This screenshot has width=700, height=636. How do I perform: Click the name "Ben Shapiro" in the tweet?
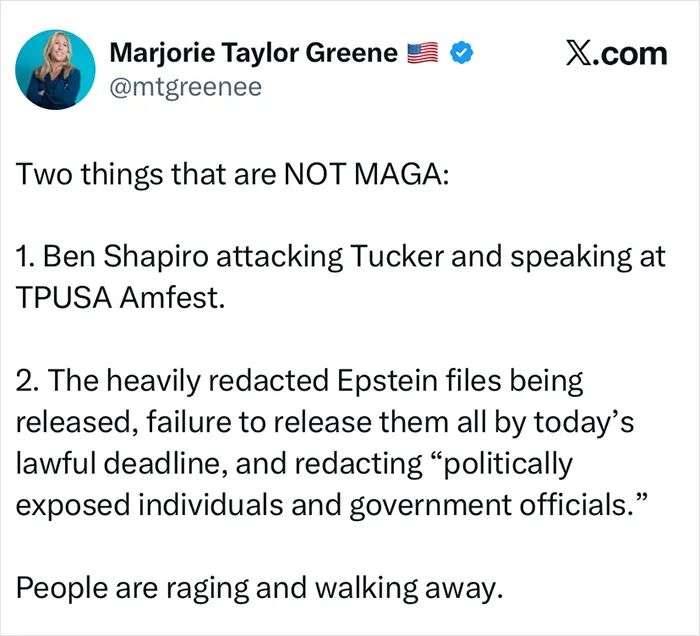point(113,257)
